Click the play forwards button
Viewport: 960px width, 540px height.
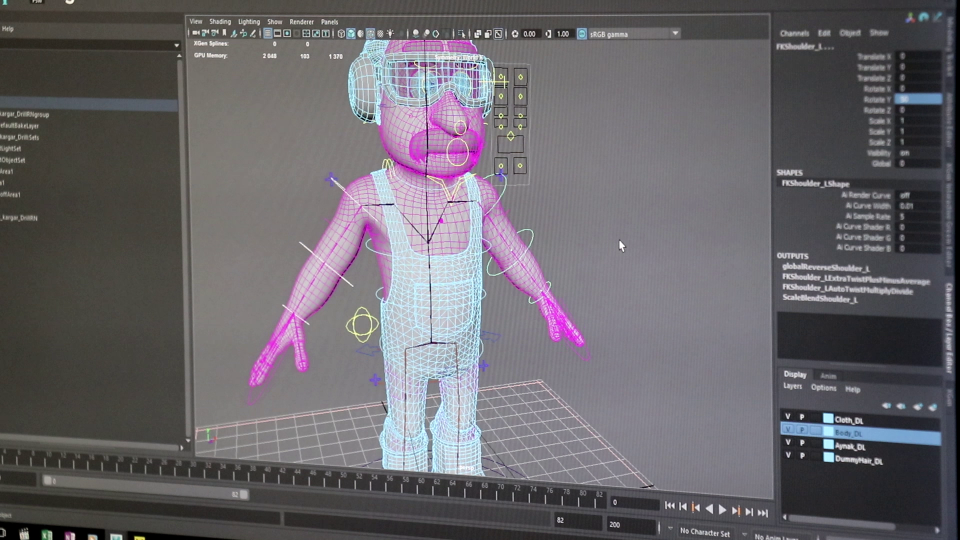pyautogui.click(x=723, y=510)
